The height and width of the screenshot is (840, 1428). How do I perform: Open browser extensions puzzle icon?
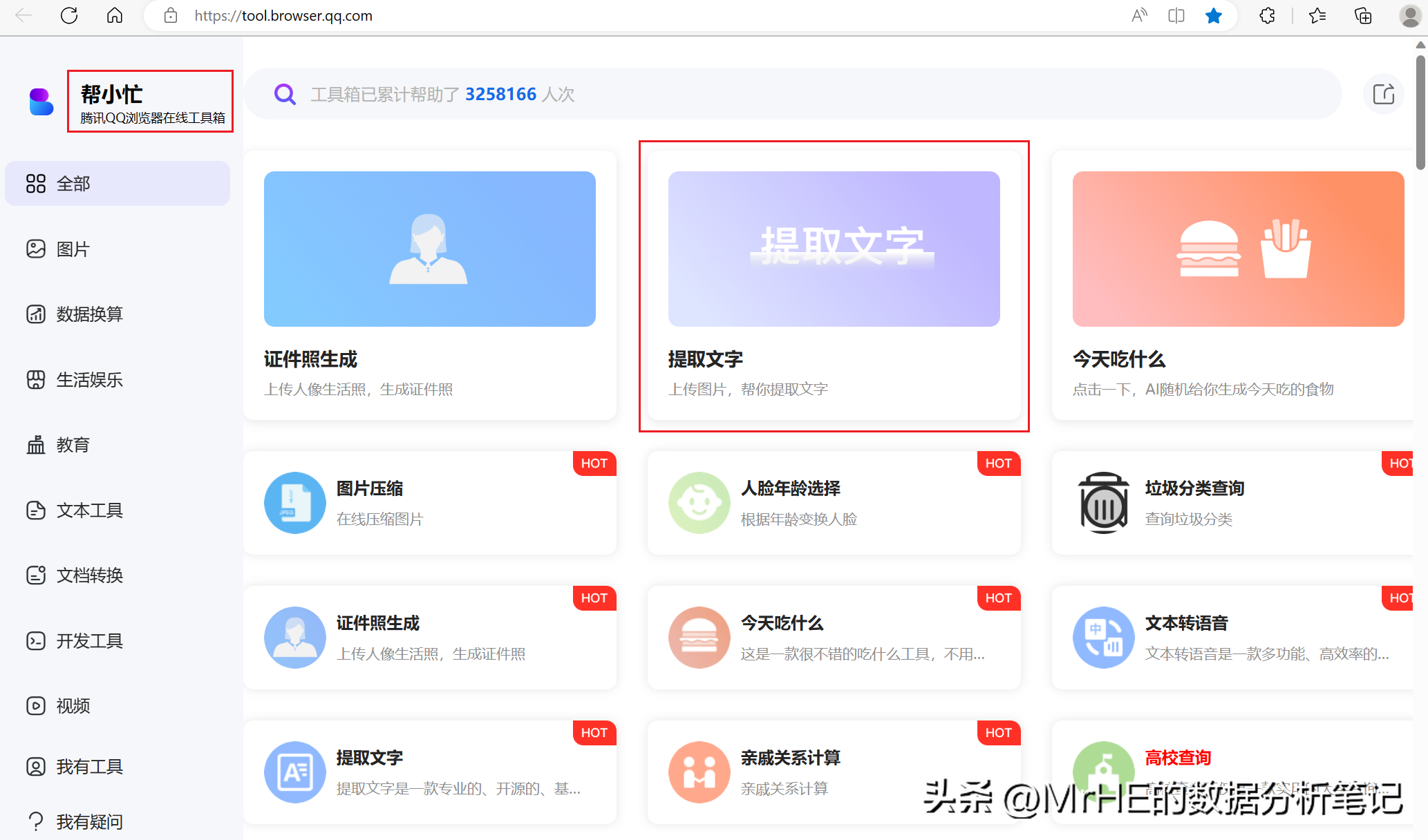coord(1267,15)
